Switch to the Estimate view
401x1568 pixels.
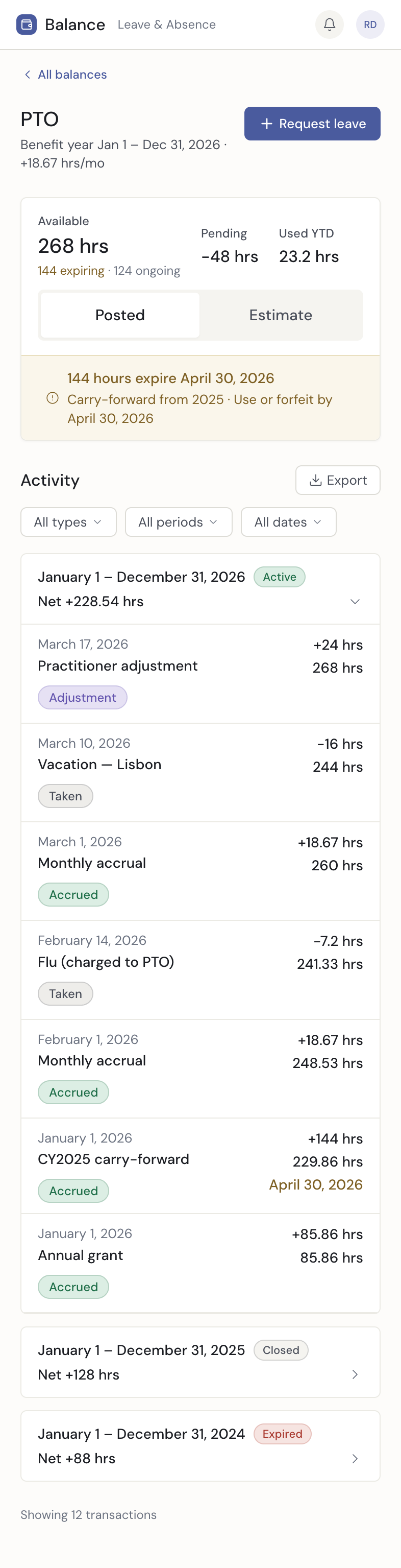281,315
